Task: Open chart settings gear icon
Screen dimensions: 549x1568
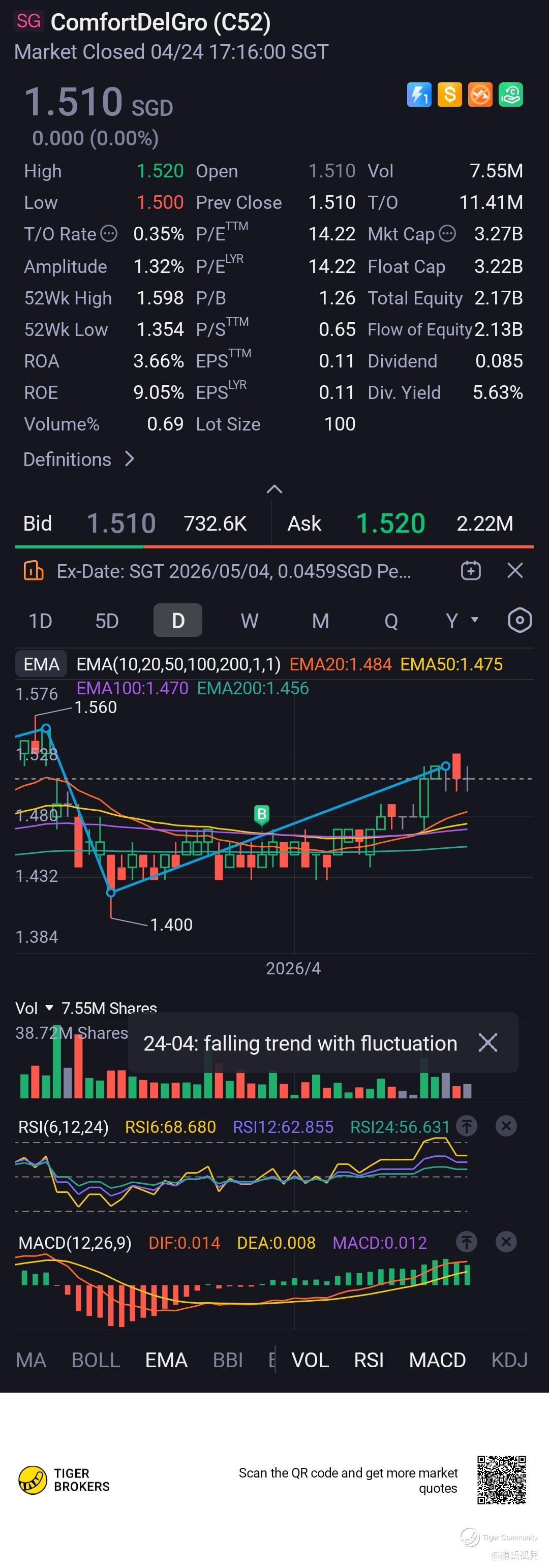Action: (x=520, y=620)
